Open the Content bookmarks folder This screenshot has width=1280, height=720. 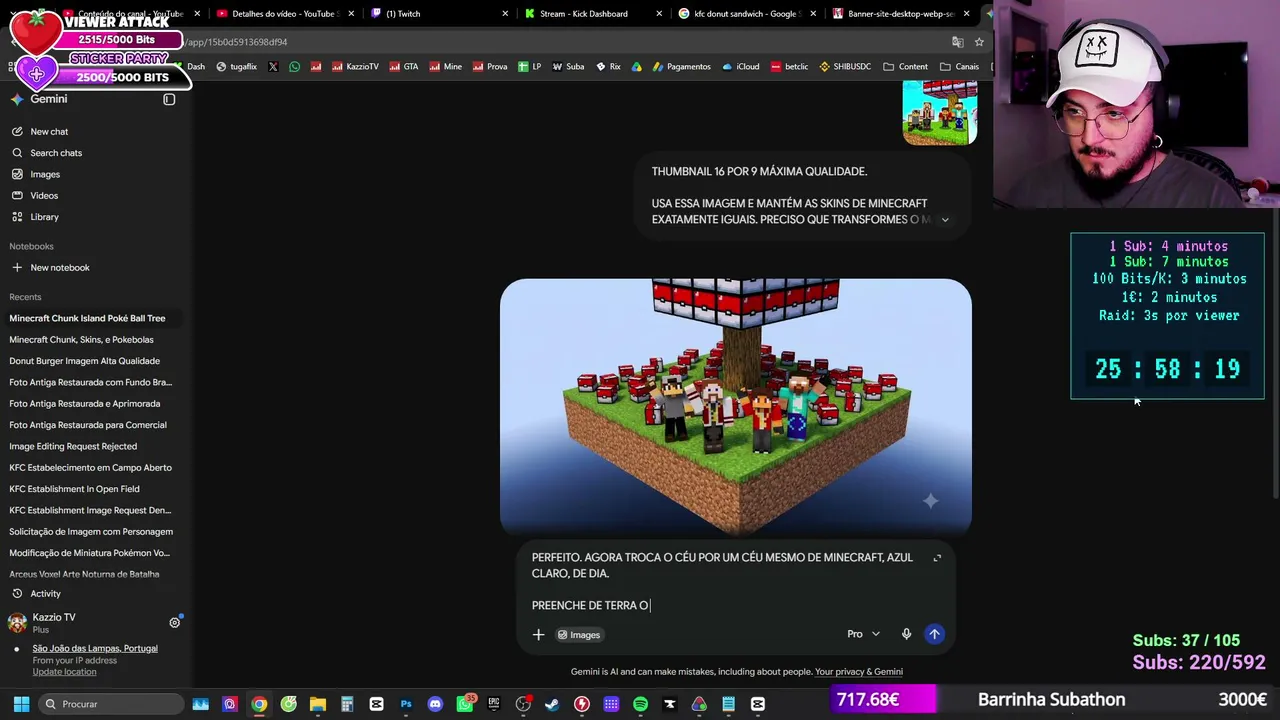pos(905,67)
